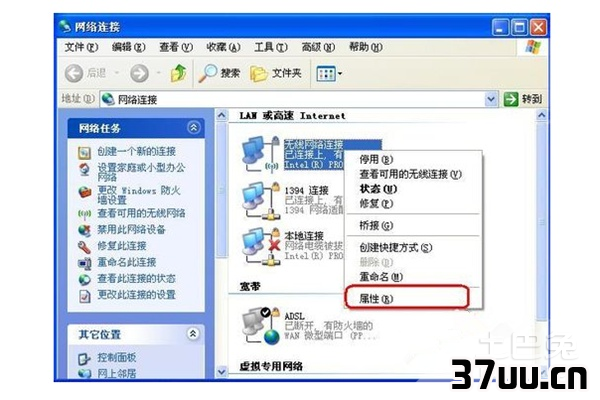Image resolution: width=600 pixels, height=400 pixels.
Task: Select the 本地连接 icon with red X
Action: [260, 246]
